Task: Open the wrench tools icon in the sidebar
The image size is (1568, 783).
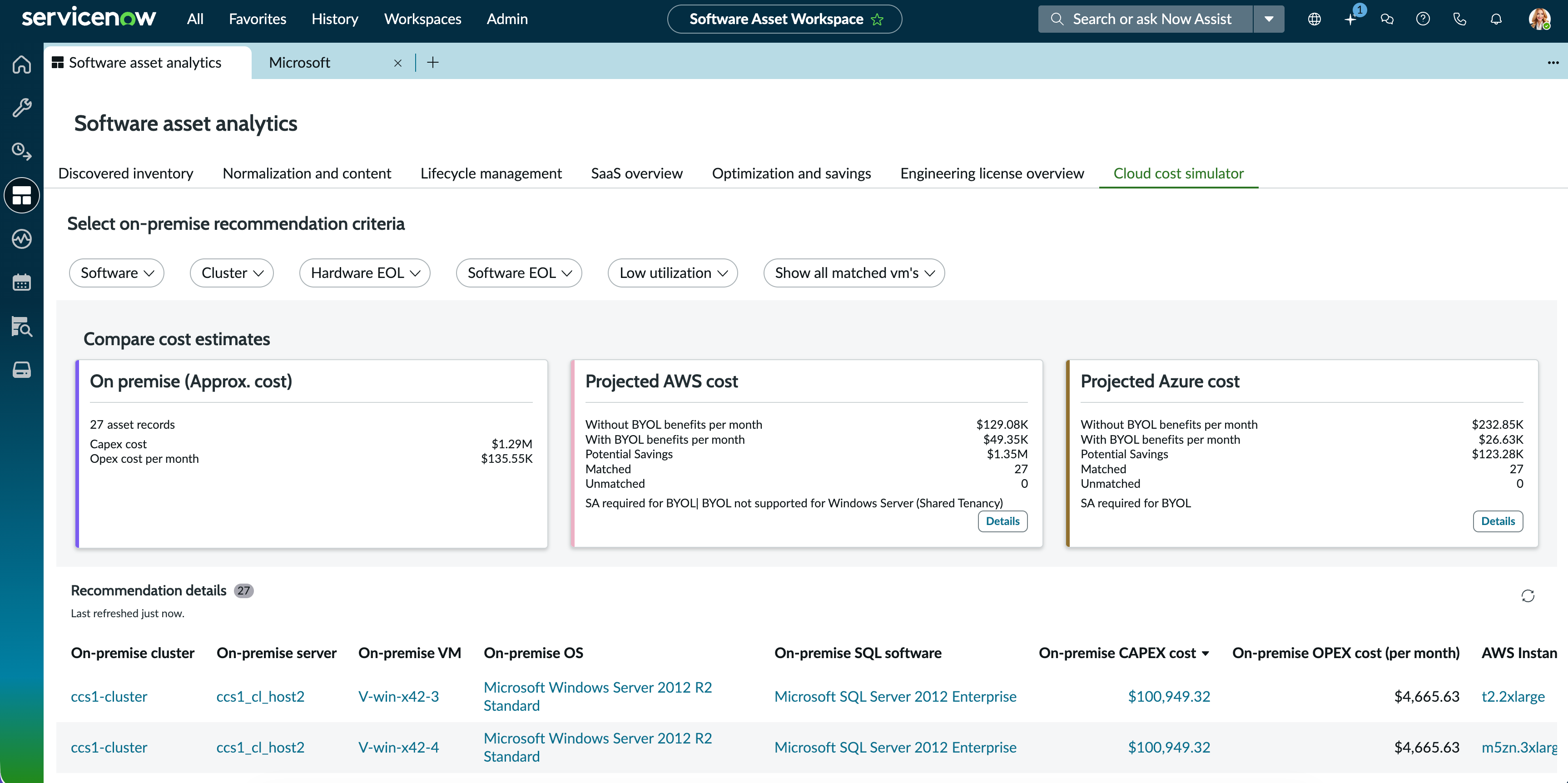Action: click(22, 108)
